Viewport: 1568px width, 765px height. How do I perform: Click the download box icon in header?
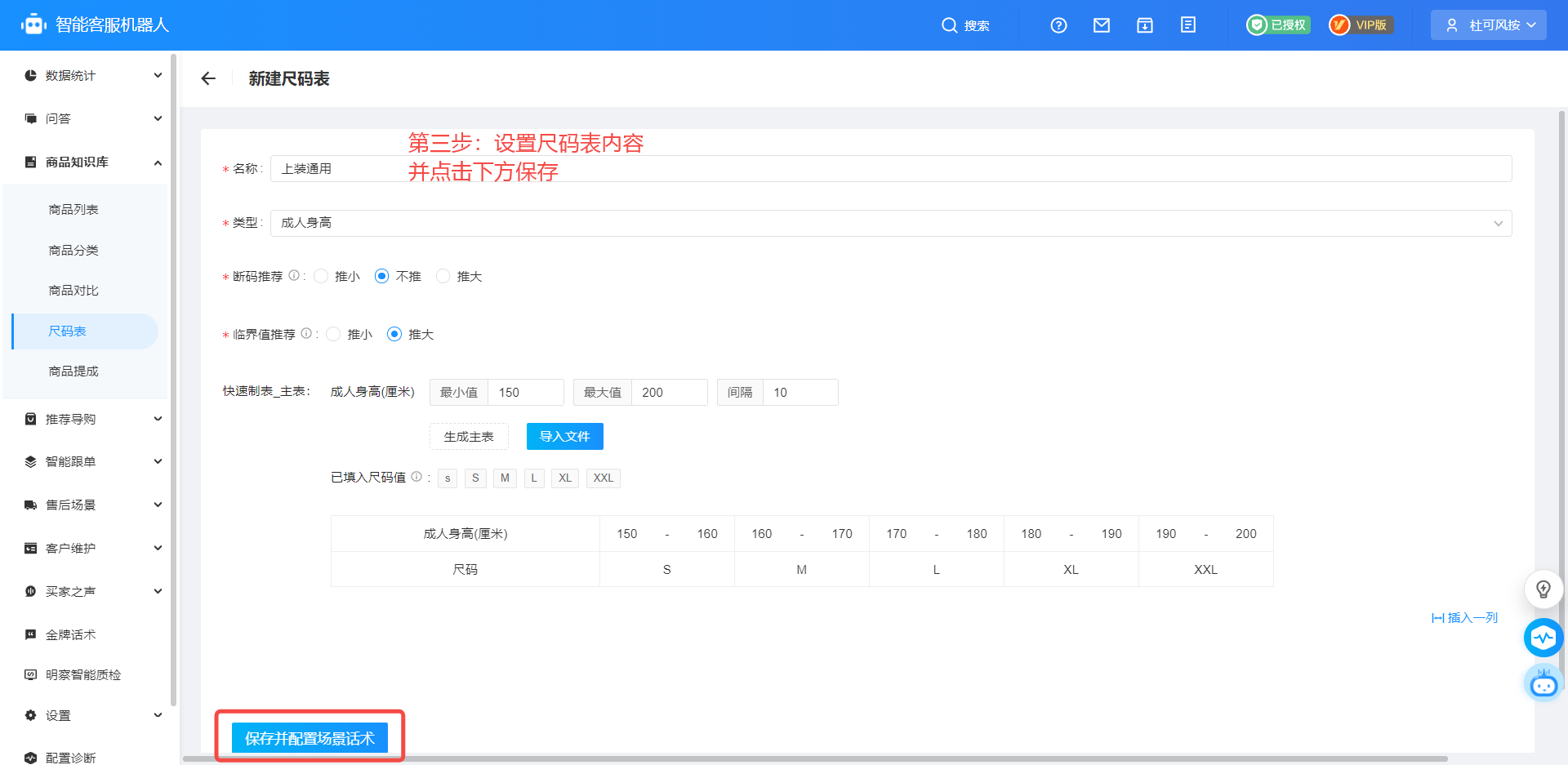point(1145,25)
